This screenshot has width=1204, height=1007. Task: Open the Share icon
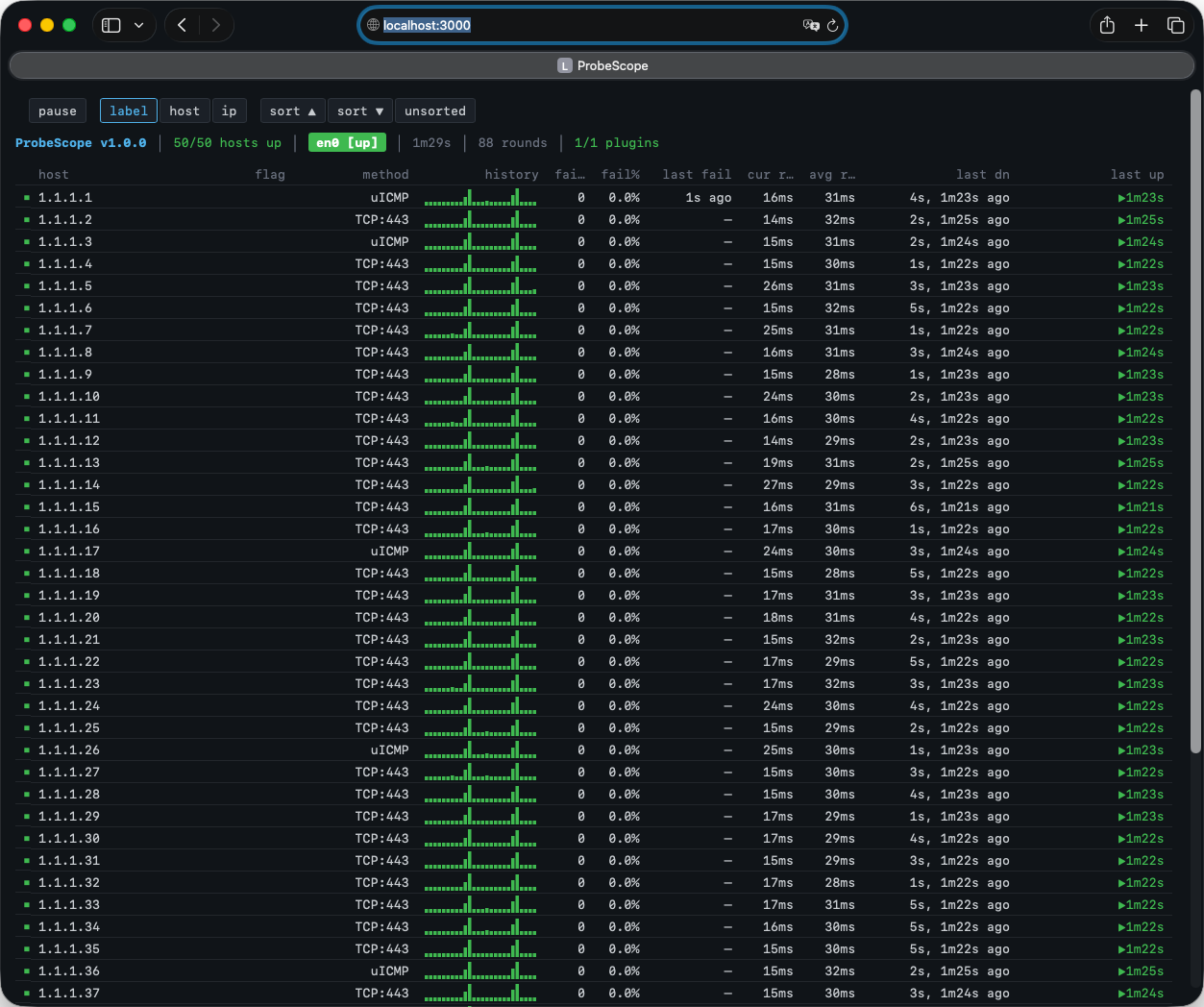click(x=1107, y=25)
